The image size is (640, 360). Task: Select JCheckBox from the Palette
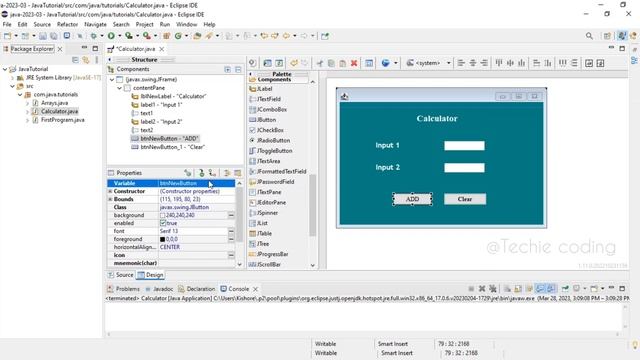(267, 130)
